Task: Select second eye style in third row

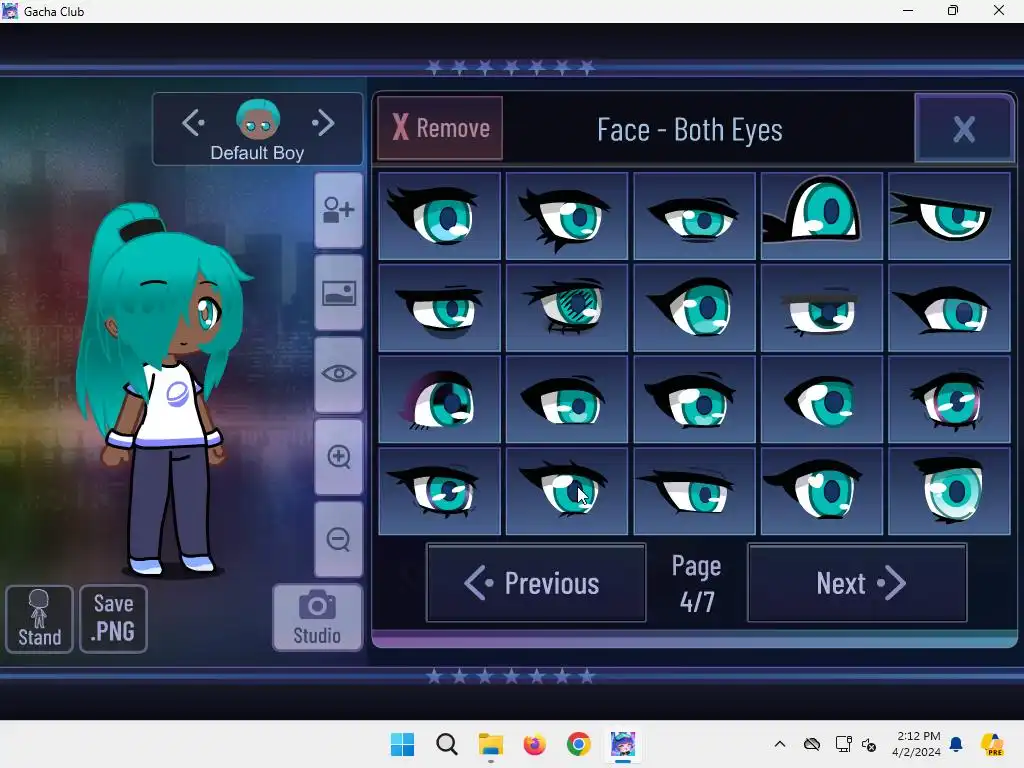Action: point(567,399)
